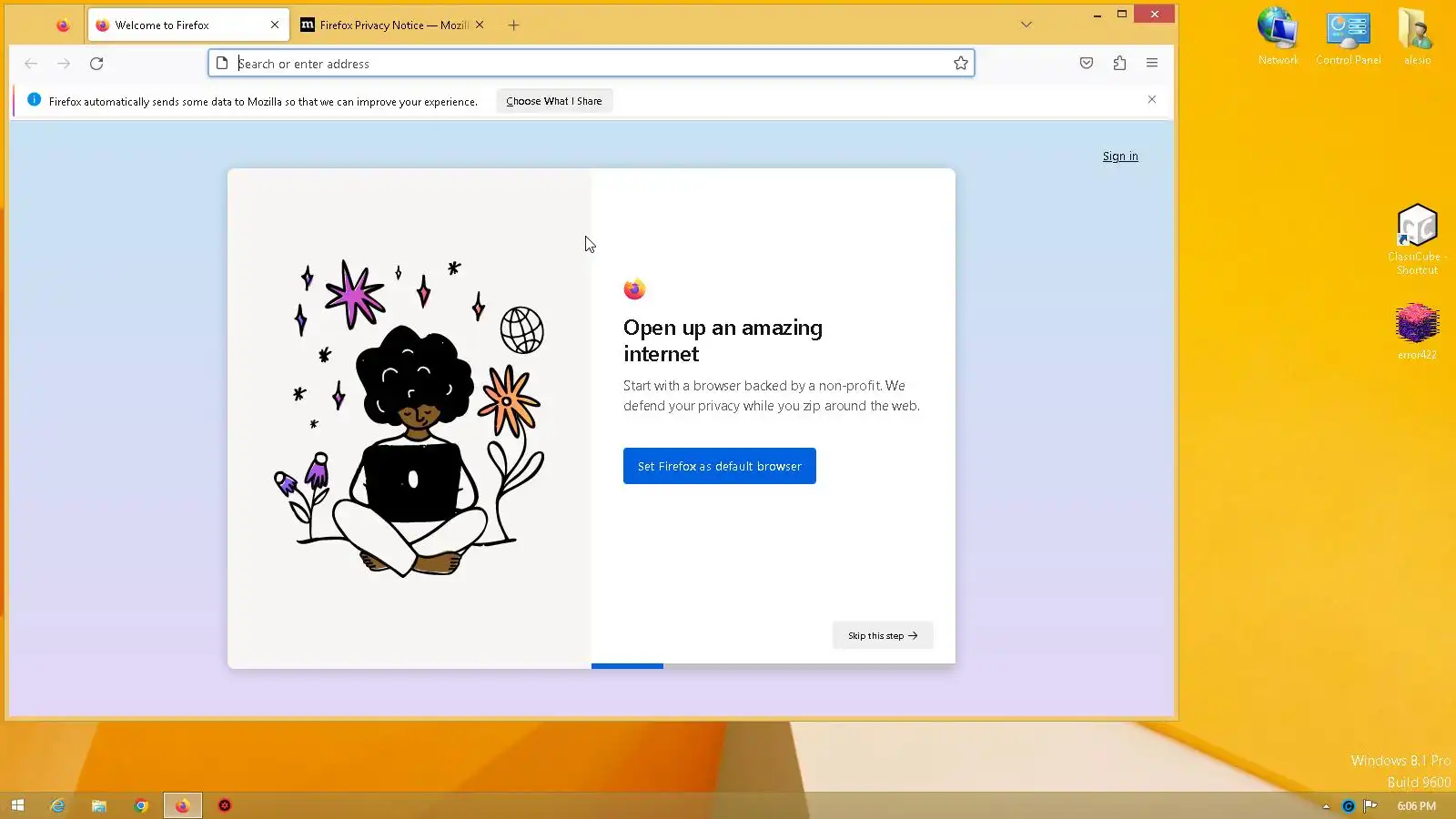Click the 'Start with a browser backed' paragraph
Viewport: 1456px width, 819px height.
[x=772, y=396]
